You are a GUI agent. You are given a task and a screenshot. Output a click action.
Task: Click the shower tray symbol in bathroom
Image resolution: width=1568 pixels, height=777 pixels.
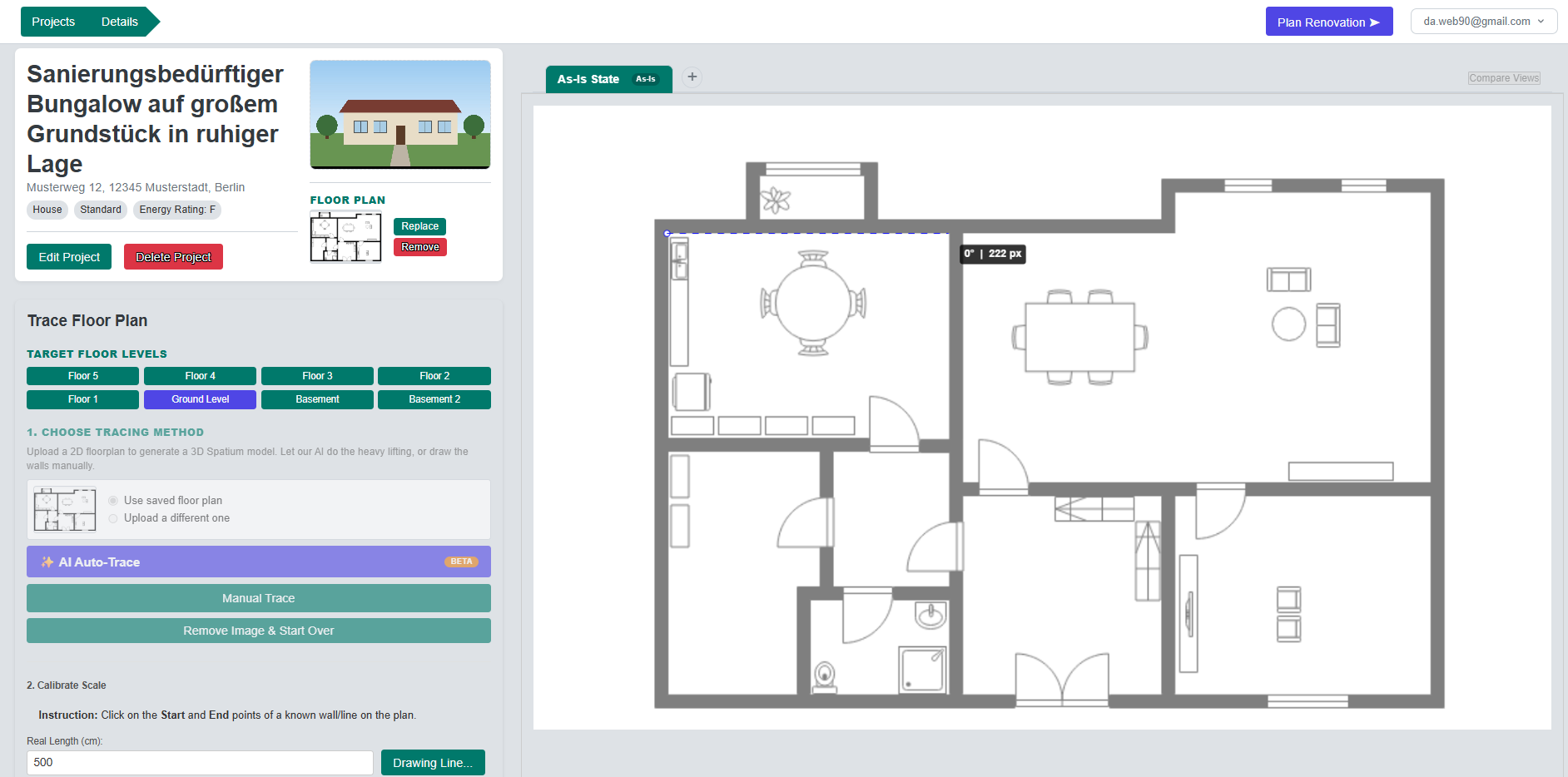923,670
